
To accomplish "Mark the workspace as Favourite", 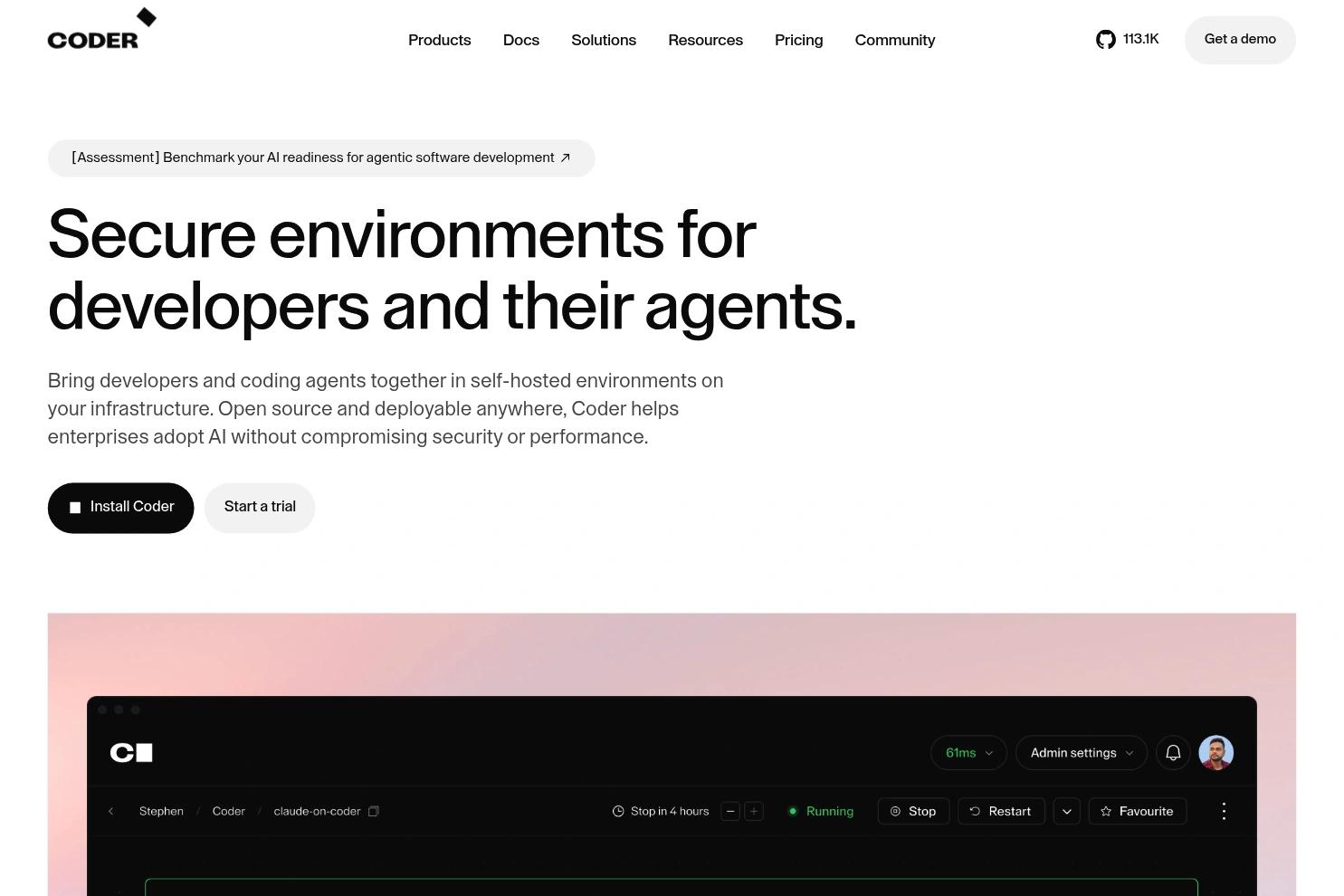I will pyautogui.click(x=1137, y=812).
